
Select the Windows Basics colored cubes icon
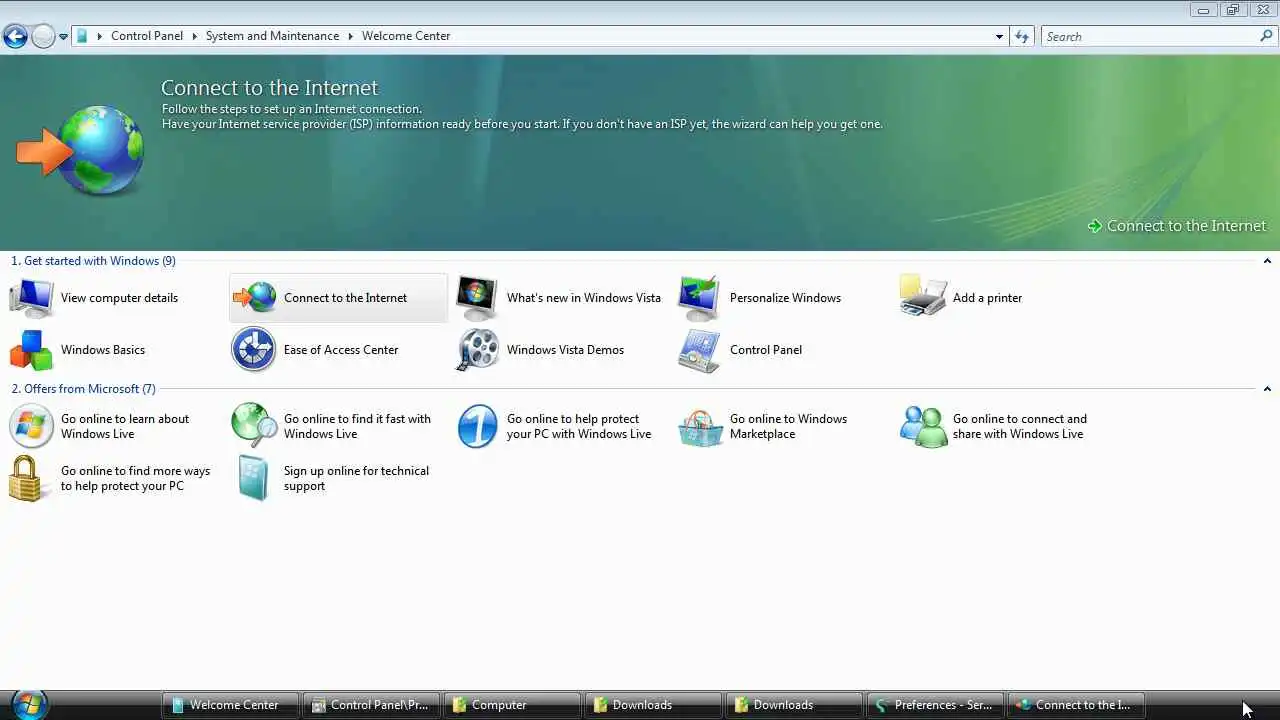[31, 350]
